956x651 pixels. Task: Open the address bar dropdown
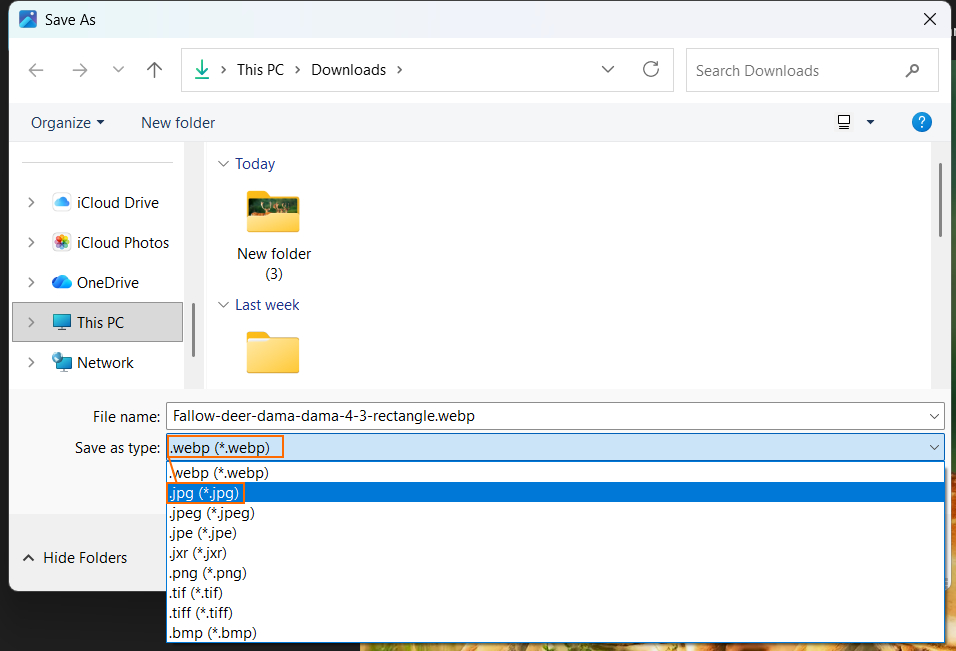pyautogui.click(x=608, y=70)
